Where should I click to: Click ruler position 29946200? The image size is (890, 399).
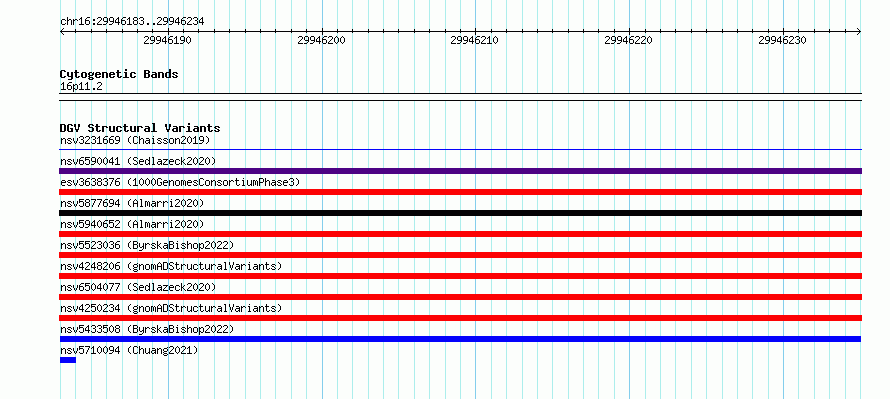(321, 40)
